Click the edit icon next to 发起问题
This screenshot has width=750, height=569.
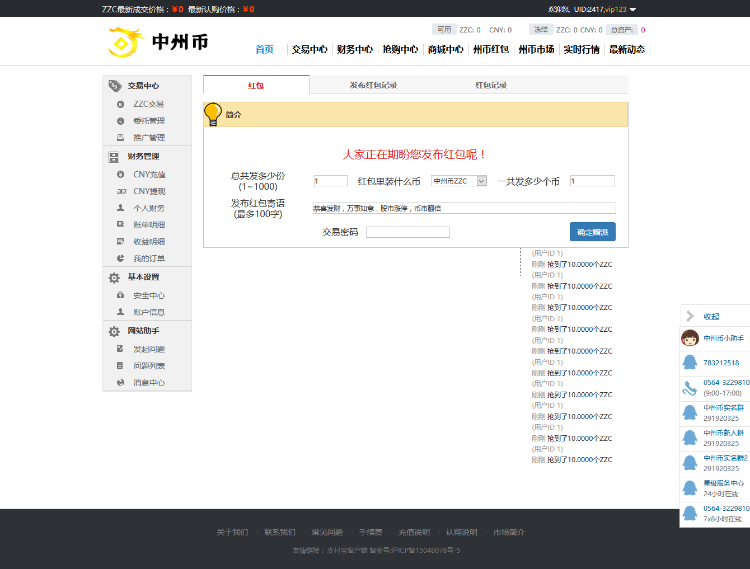121,349
